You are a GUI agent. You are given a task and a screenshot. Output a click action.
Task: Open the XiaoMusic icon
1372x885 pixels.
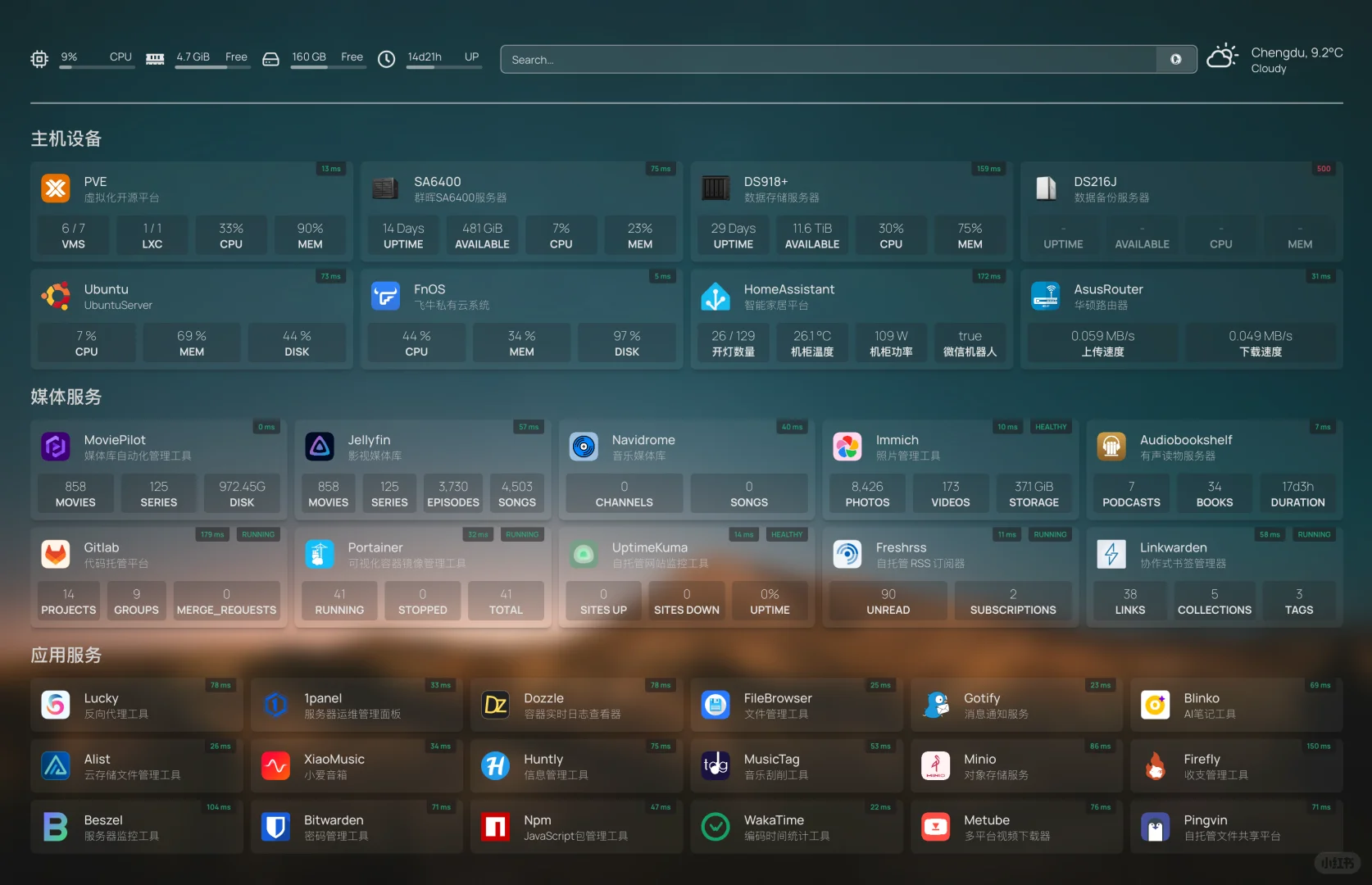click(x=276, y=766)
